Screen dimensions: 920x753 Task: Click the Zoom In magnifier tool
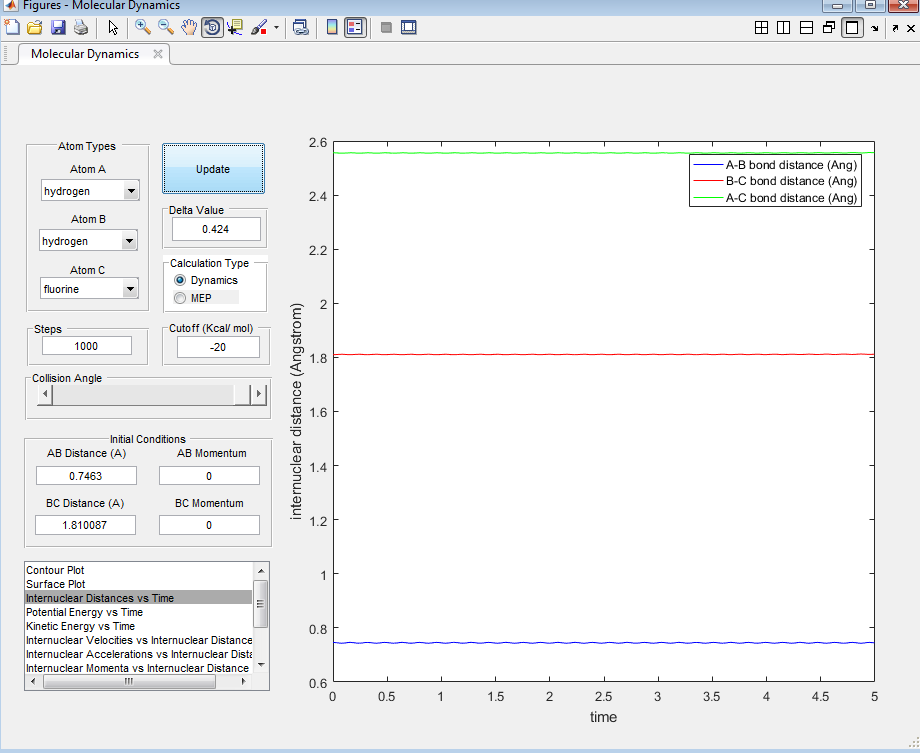[143, 28]
